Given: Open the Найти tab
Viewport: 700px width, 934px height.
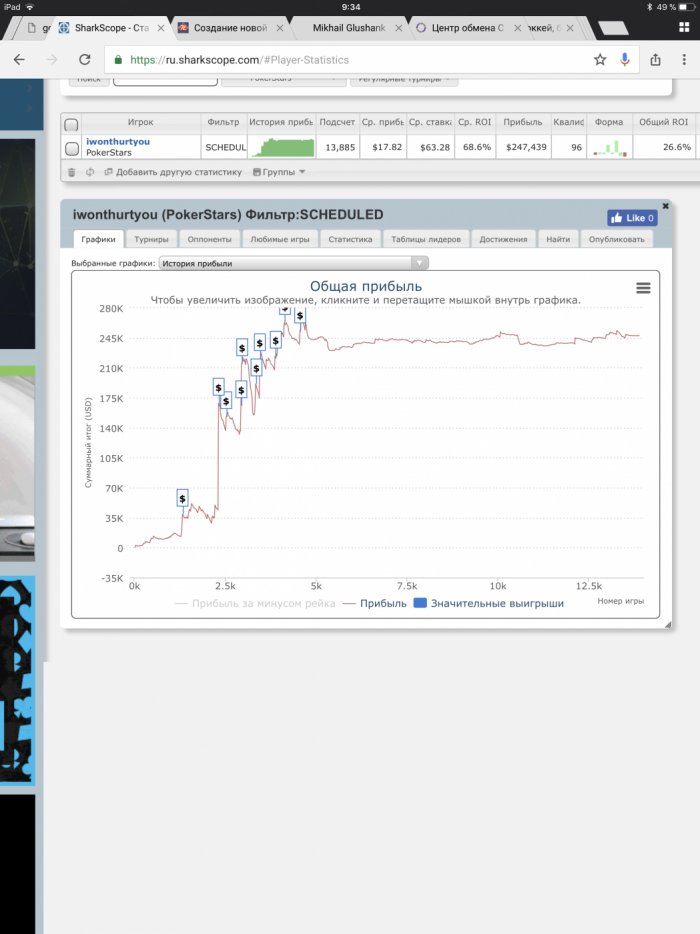Looking at the screenshot, I should pos(558,239).
